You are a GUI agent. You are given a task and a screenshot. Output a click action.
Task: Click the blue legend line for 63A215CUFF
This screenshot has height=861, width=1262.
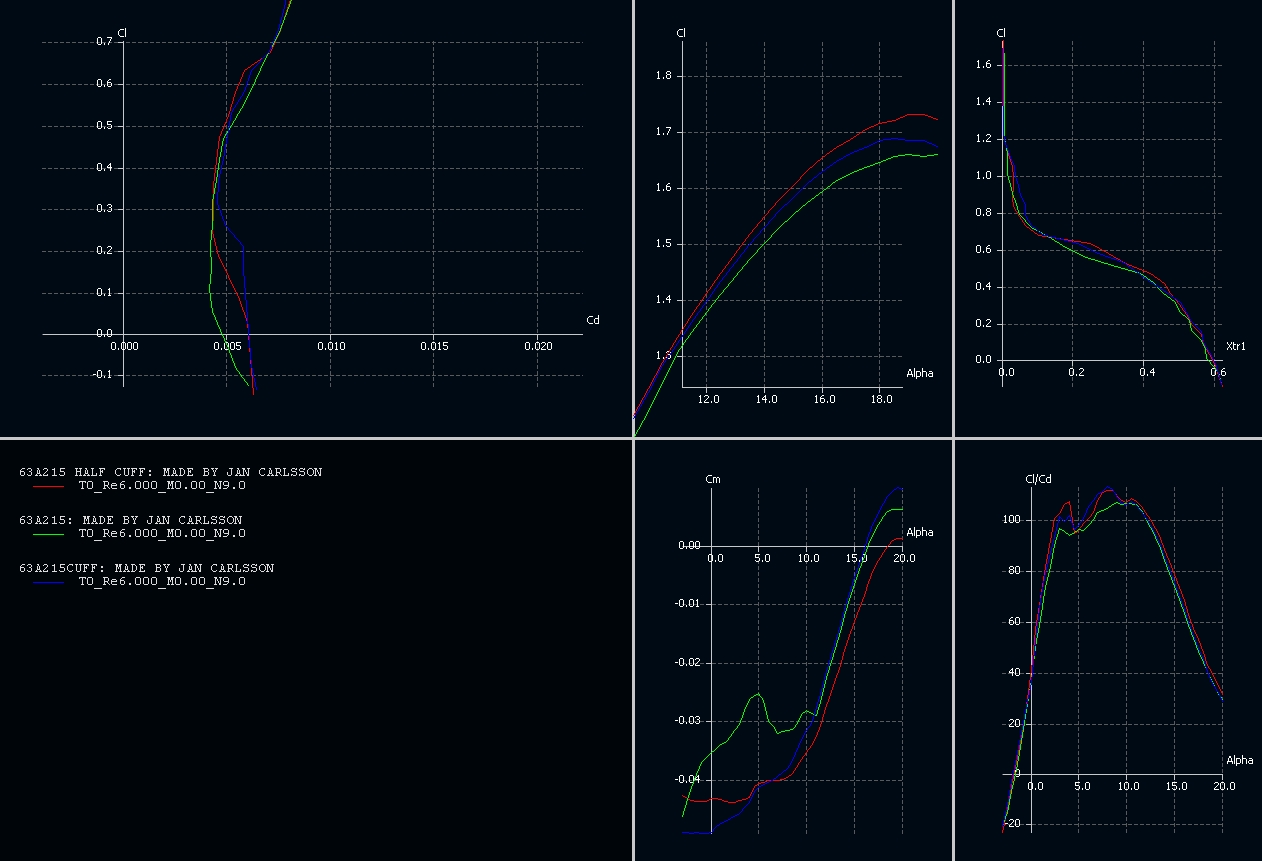click(48, 582)
